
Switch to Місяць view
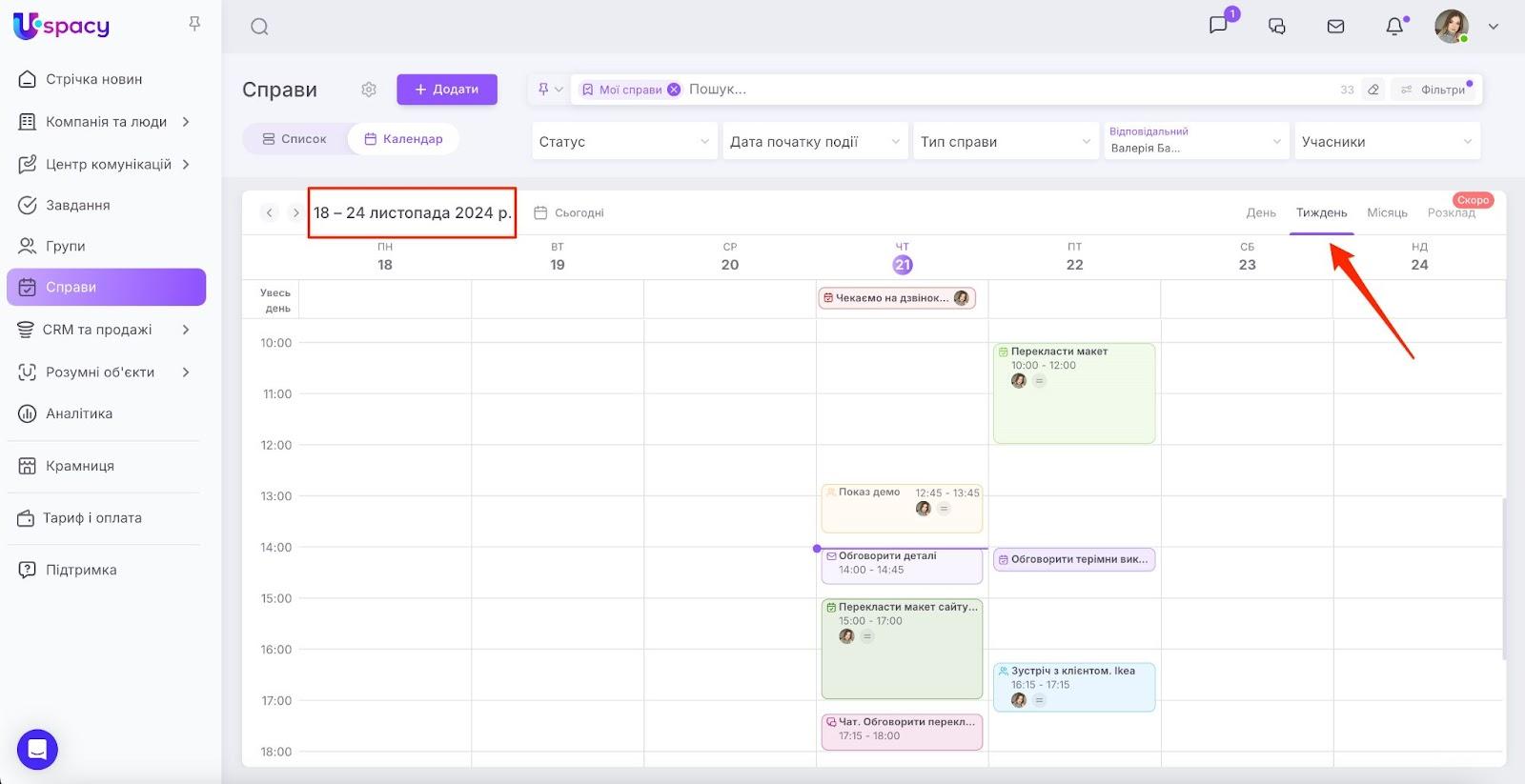tap(1388, 212)
